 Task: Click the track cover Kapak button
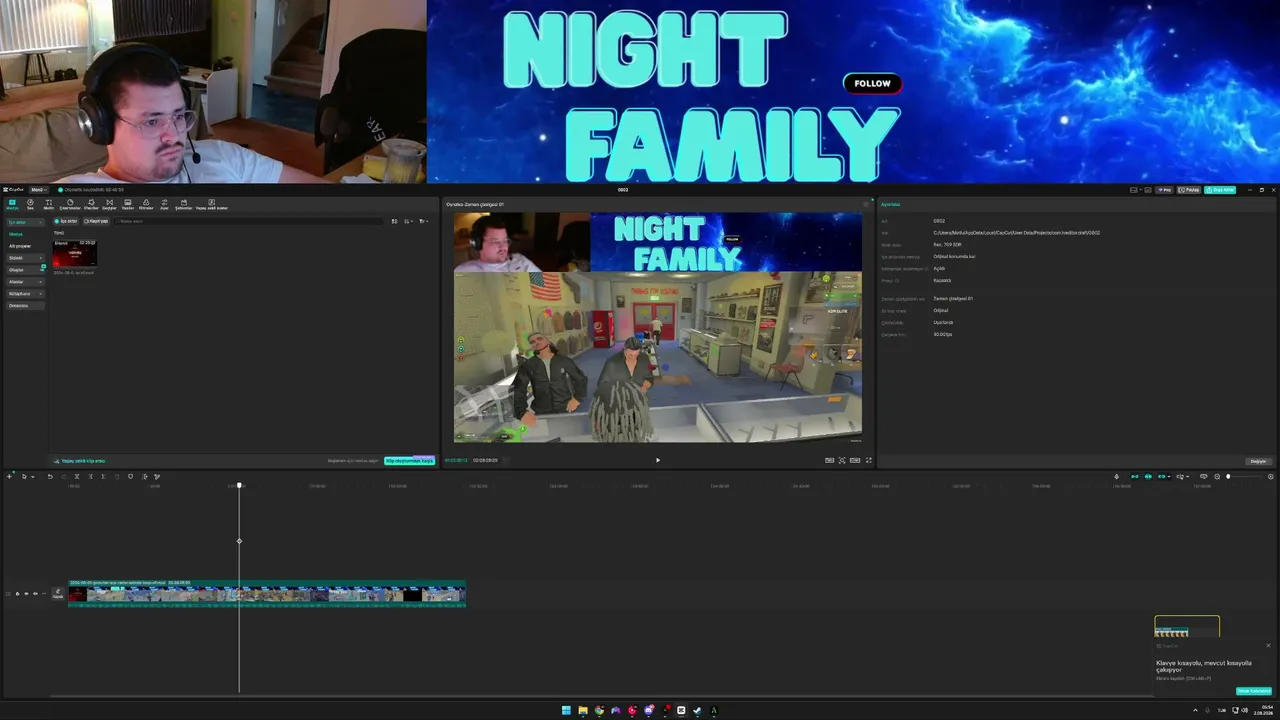pos(57,594)
